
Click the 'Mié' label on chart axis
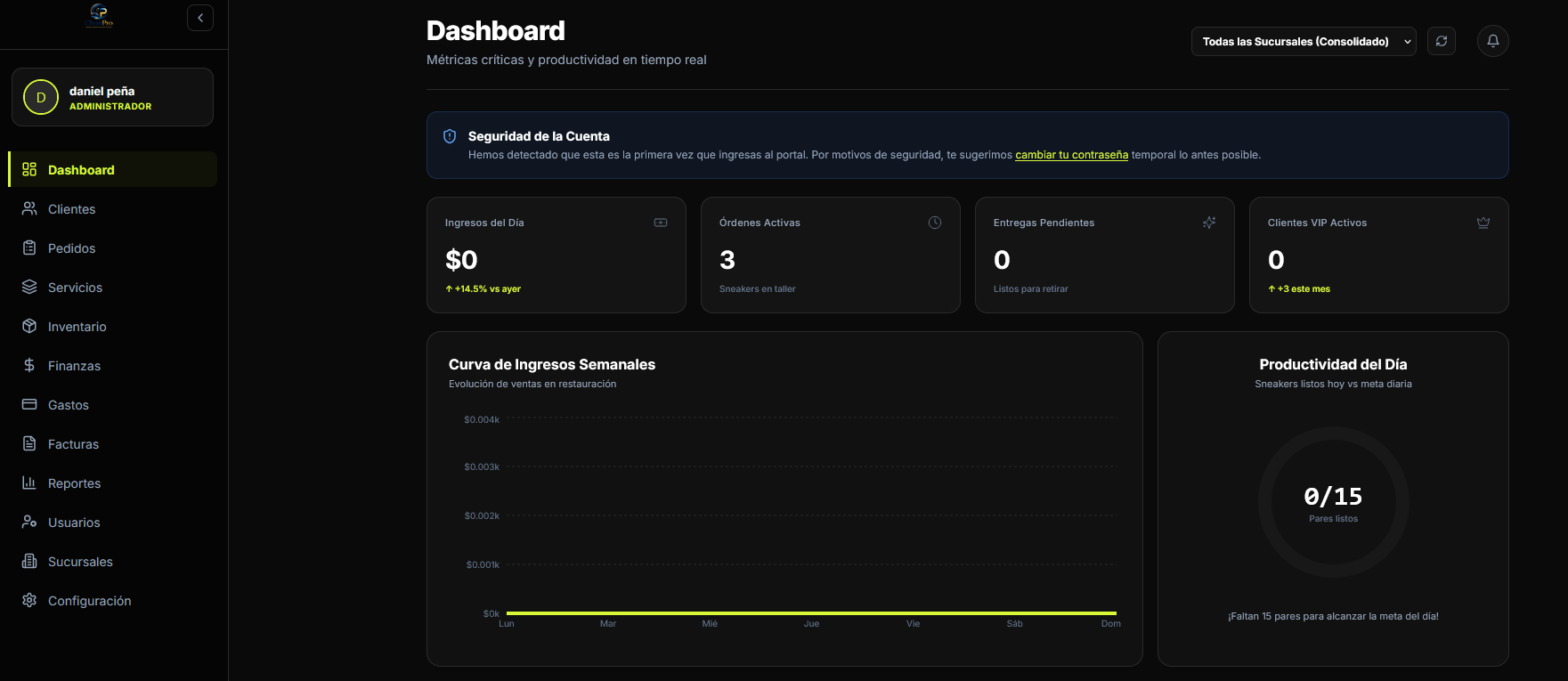click(710, 623)
